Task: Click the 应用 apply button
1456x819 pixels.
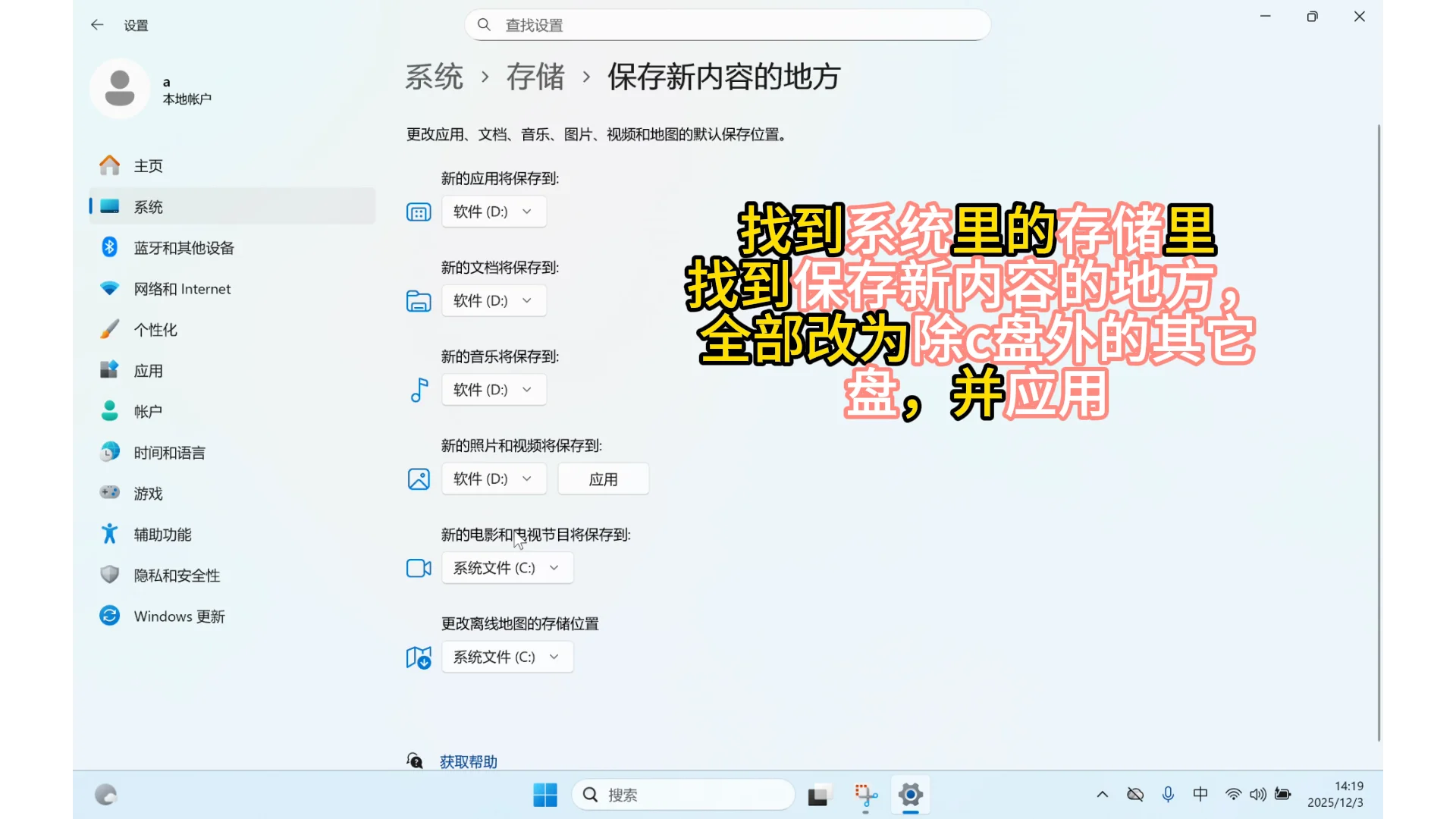Action: [x=603, y=479]
